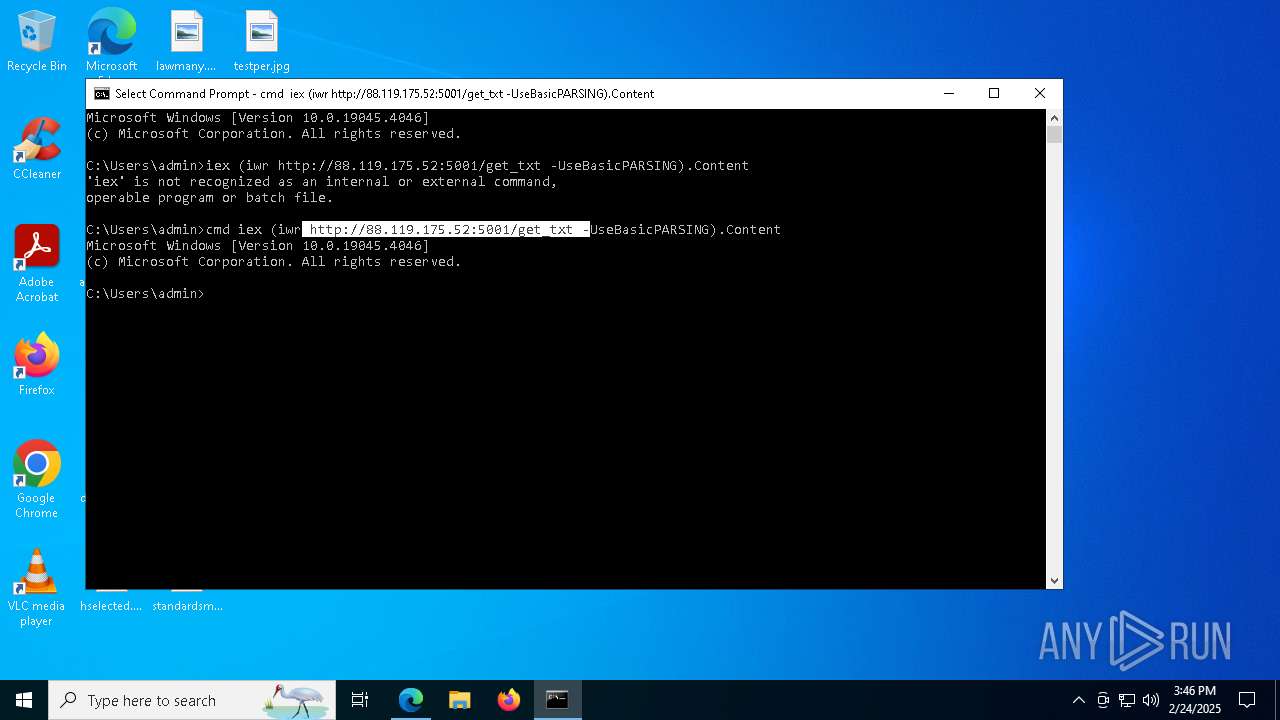1280x720 pixels.
Task: Launch VLC media player desktop shortcut
Action: (37, 588)
